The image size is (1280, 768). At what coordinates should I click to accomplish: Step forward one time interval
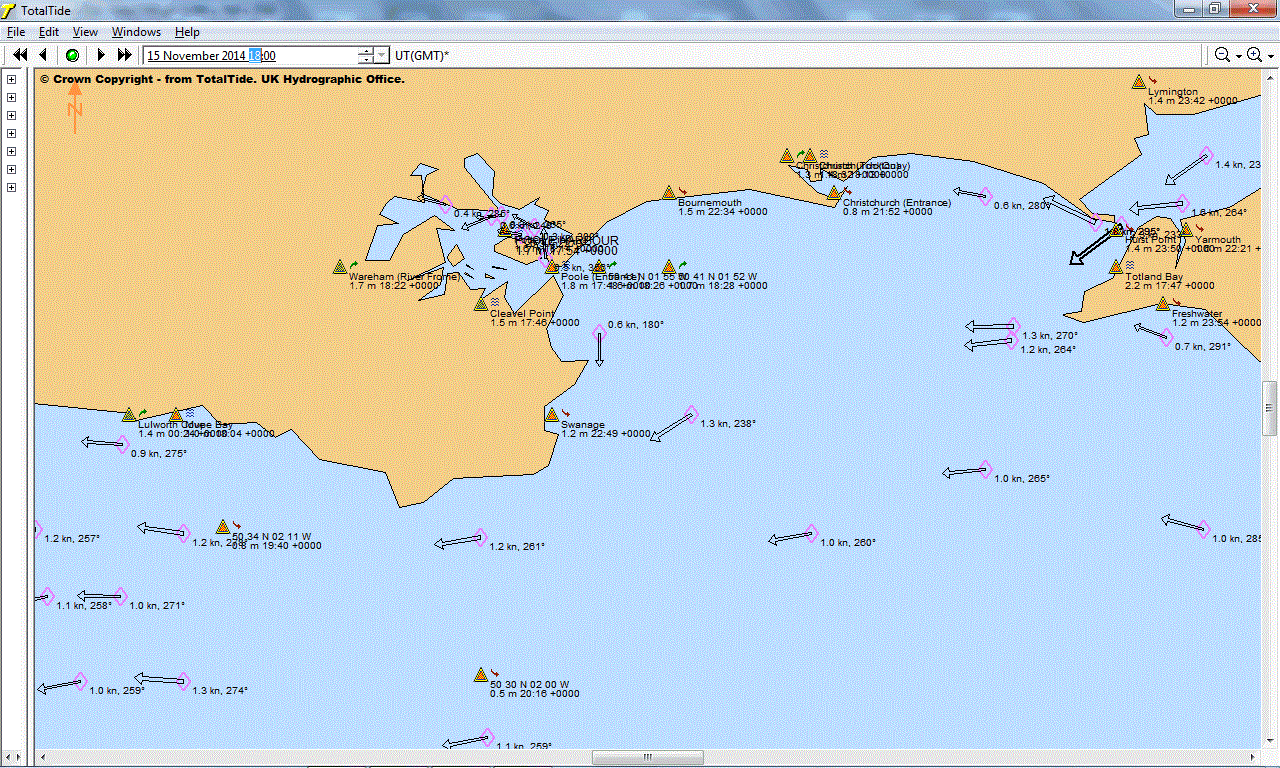pyautogui.click(x=101, y=55)
